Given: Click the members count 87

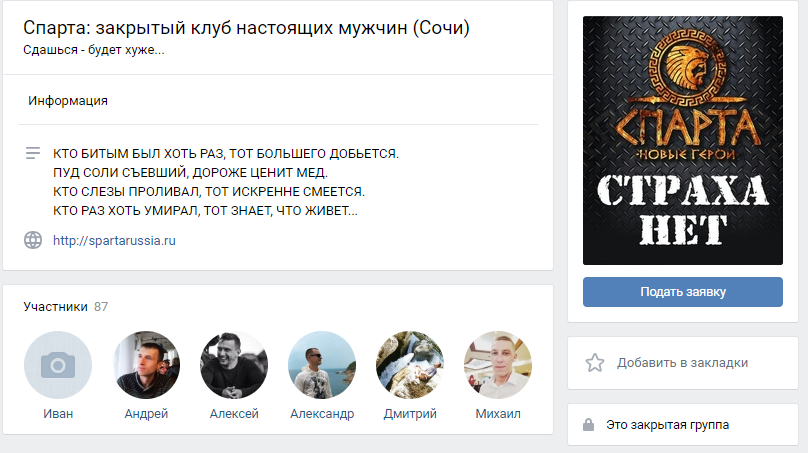Looking at the screenshot, I should 101,307.
